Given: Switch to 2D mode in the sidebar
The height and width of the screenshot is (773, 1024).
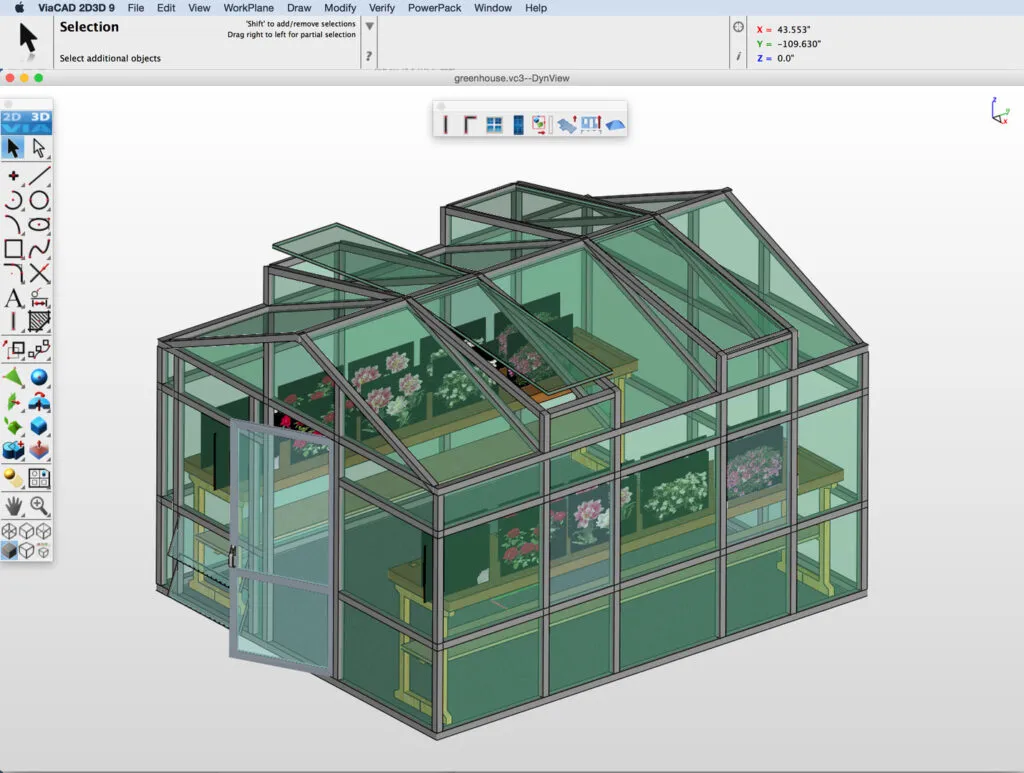Looking at the screenshot, I should [x=14, y=118].
